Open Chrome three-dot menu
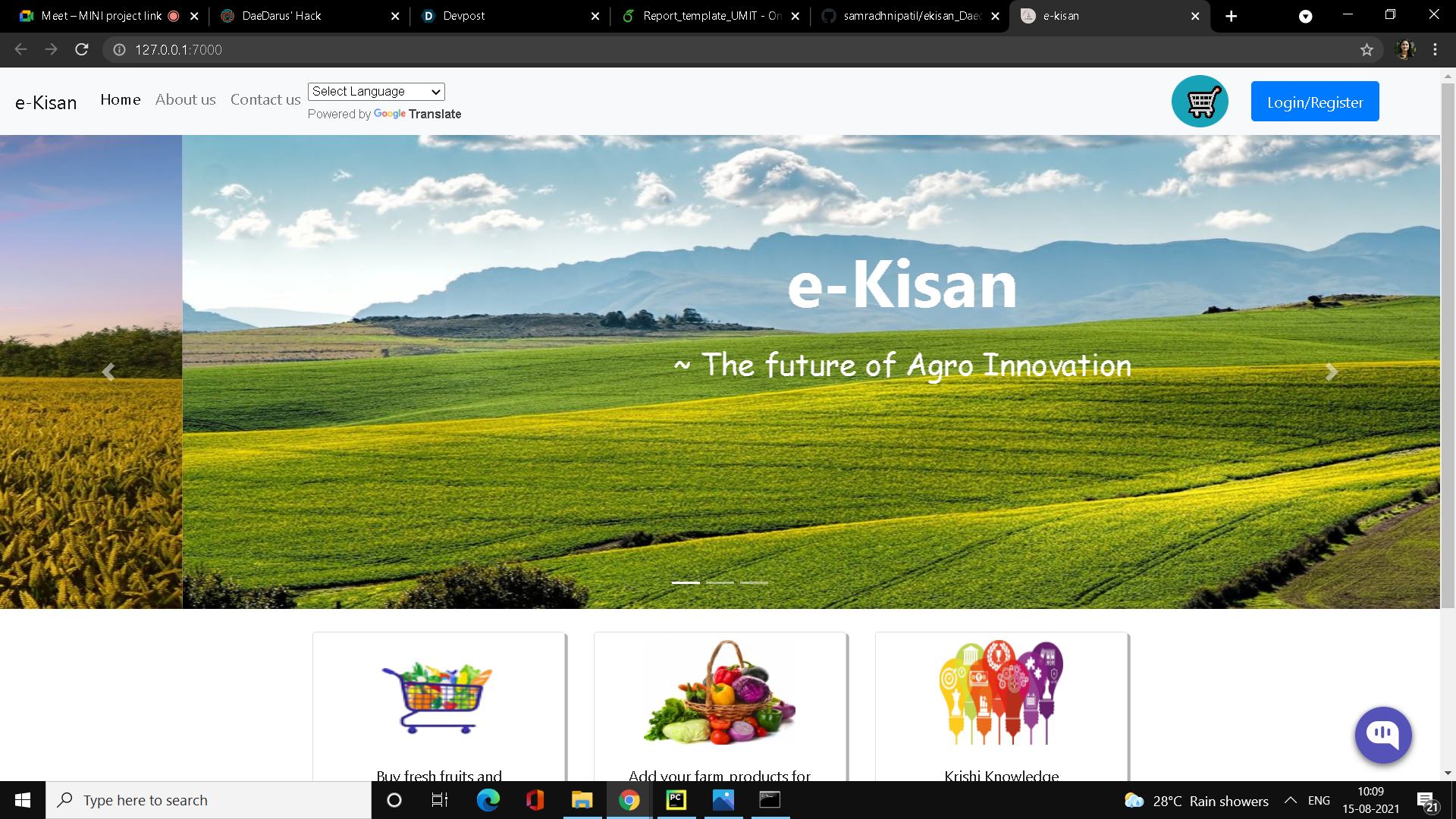 pos(1435,50)
